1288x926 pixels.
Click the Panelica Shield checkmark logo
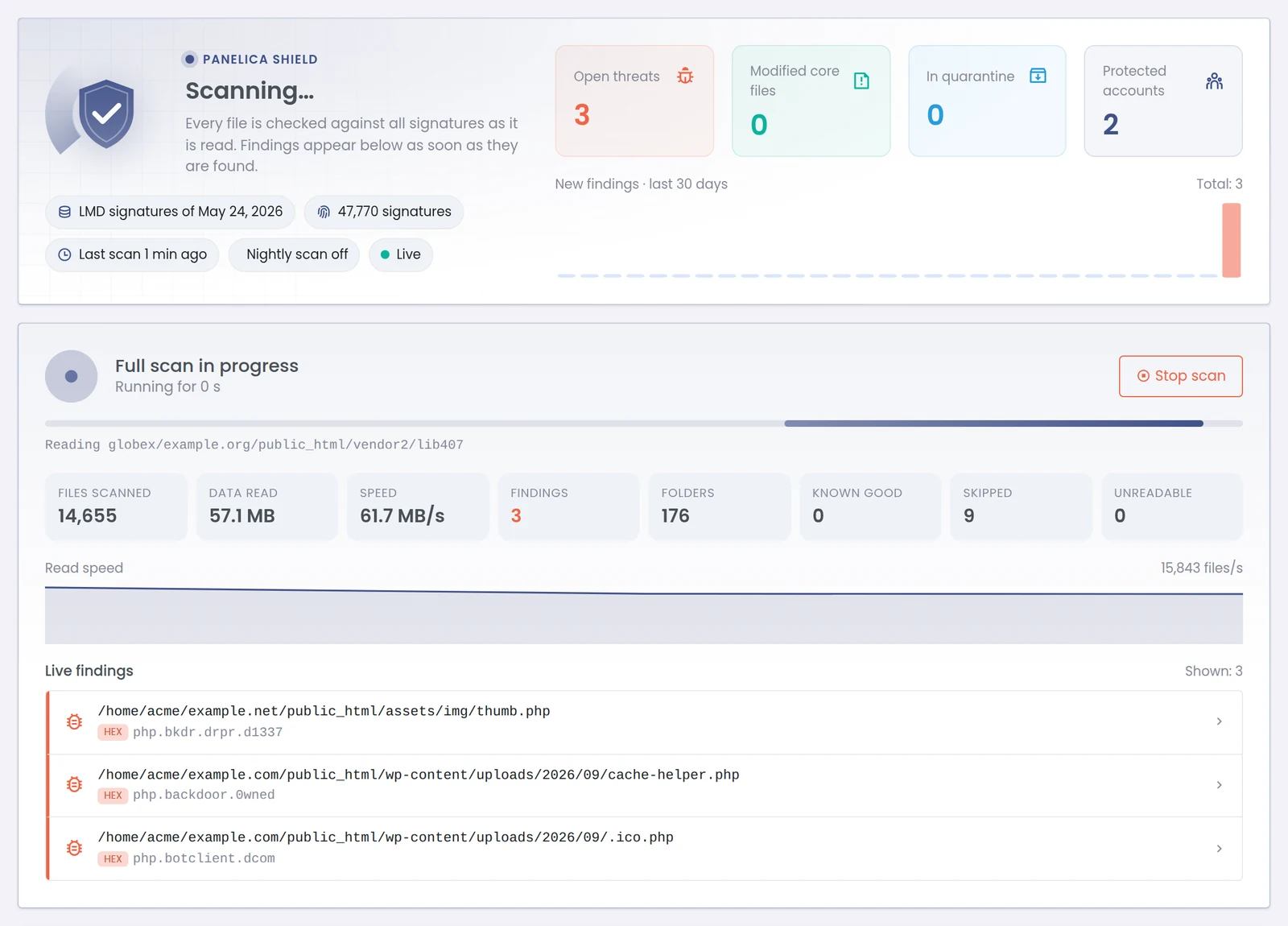105,114
